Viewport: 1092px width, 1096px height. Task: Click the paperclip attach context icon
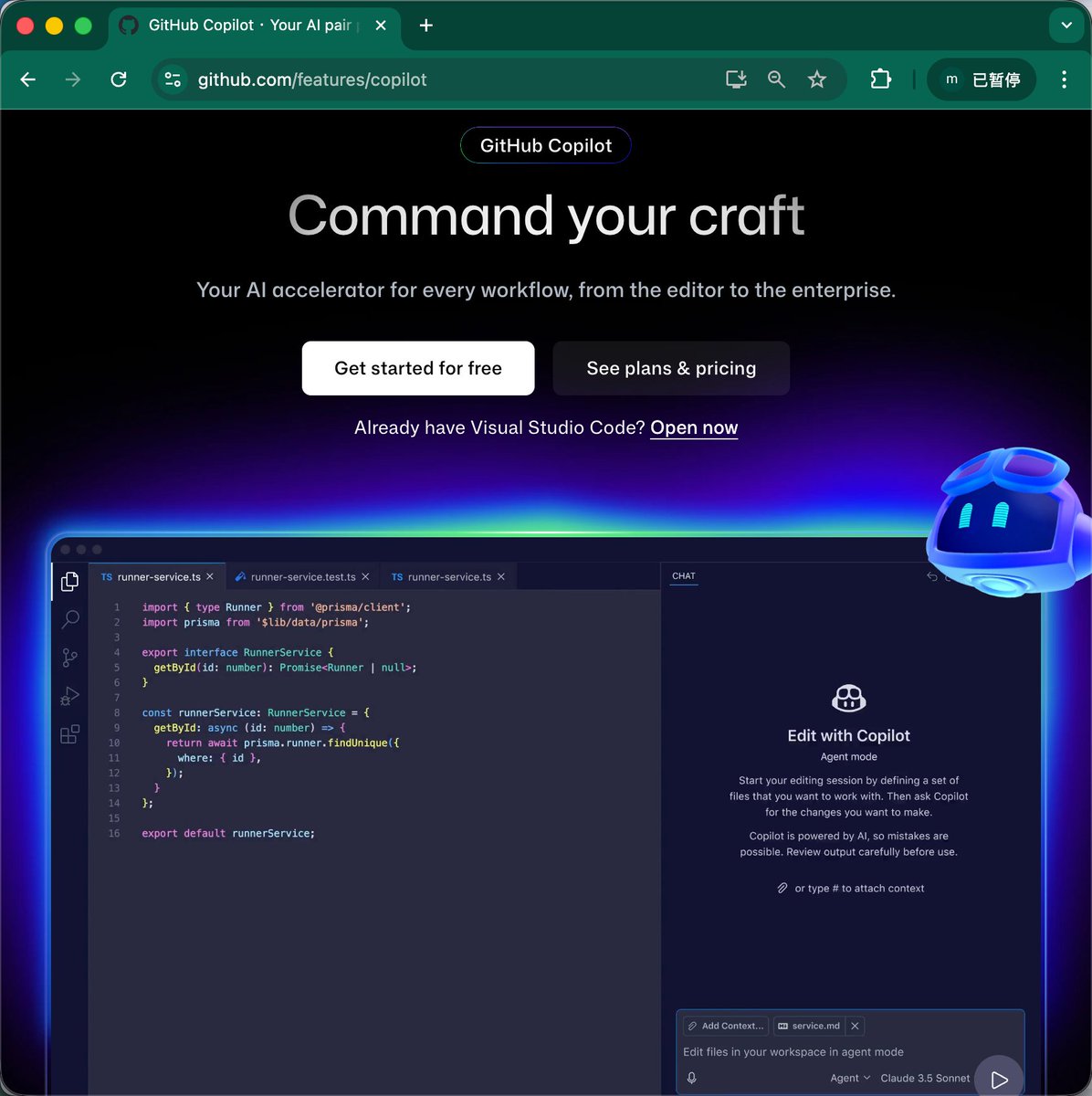782,888
